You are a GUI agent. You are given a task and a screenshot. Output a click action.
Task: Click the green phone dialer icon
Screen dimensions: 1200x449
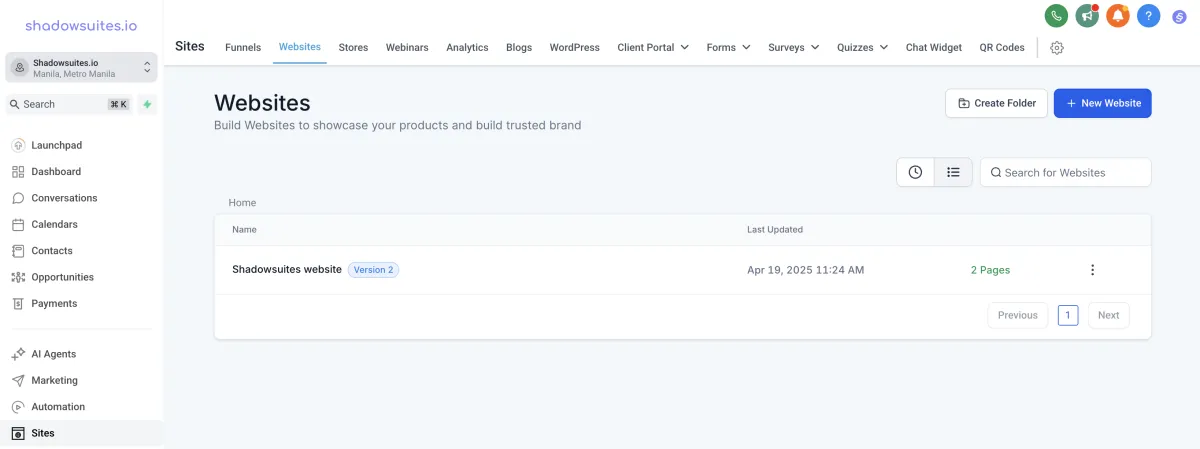click(1056, 16)
